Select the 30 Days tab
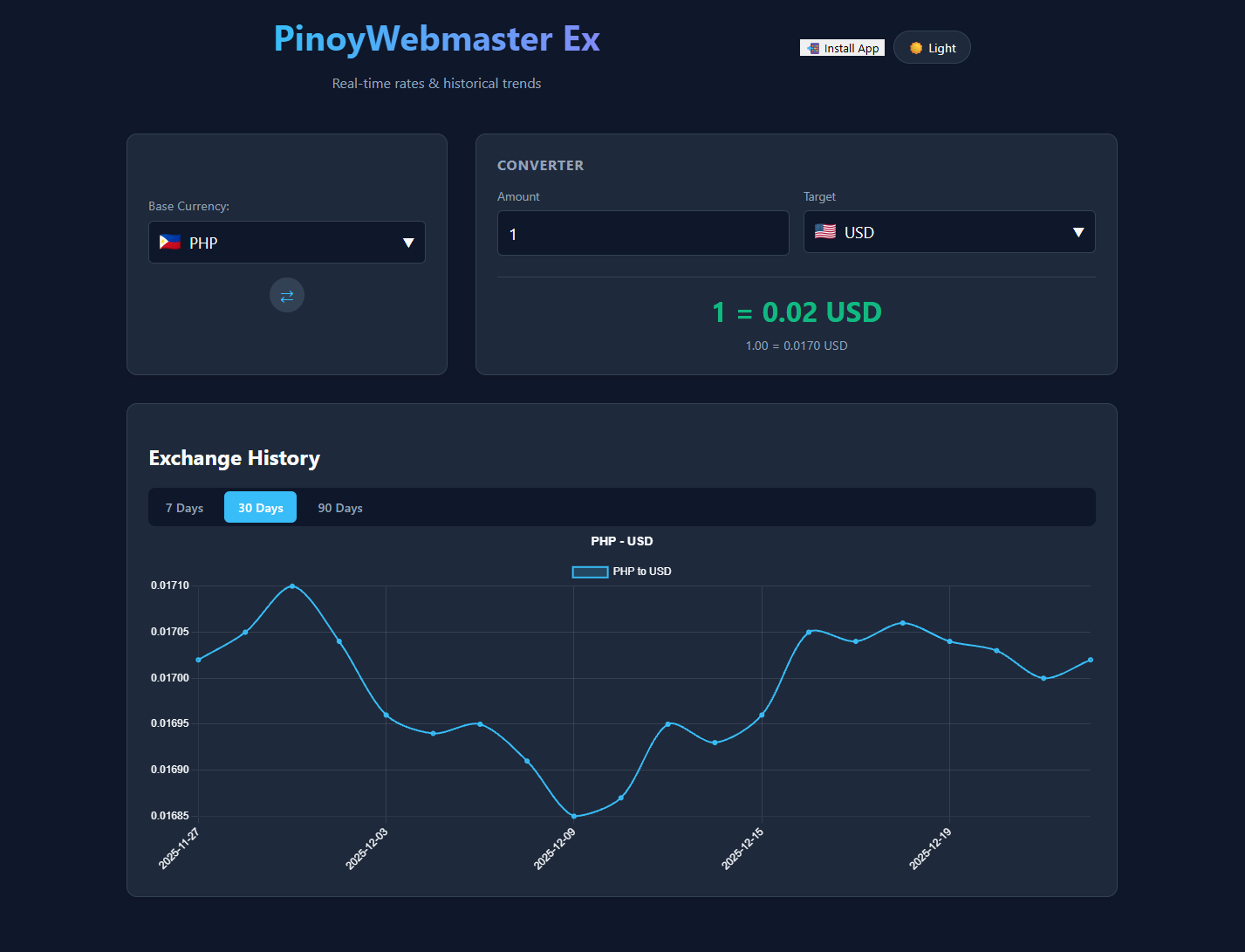The height and width of the screenshot is (952, 1245). coord(259,507)
